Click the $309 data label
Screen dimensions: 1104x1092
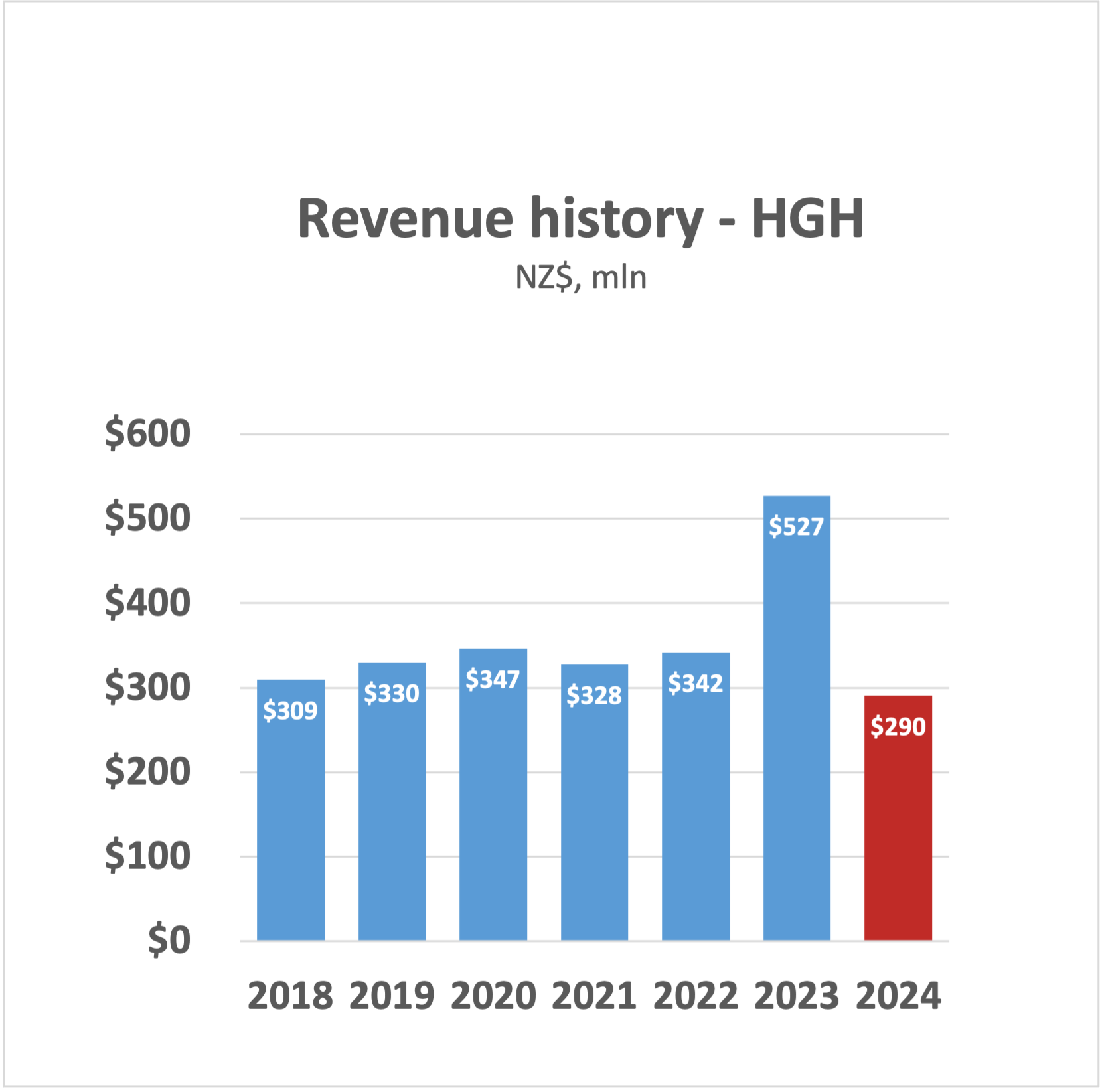[x=290, y=710]
